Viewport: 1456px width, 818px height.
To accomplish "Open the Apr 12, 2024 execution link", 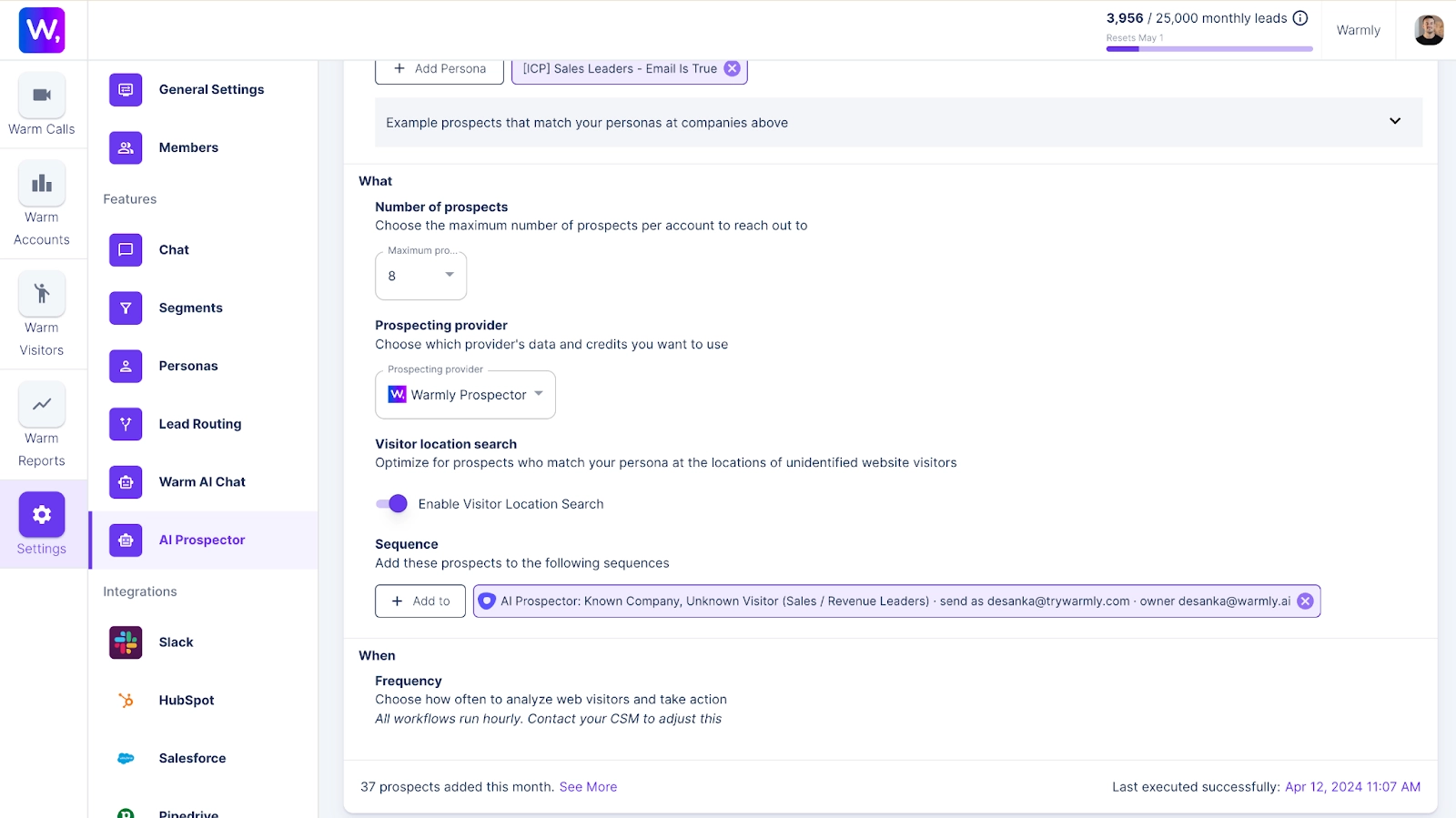I will tap(1352, 787).
